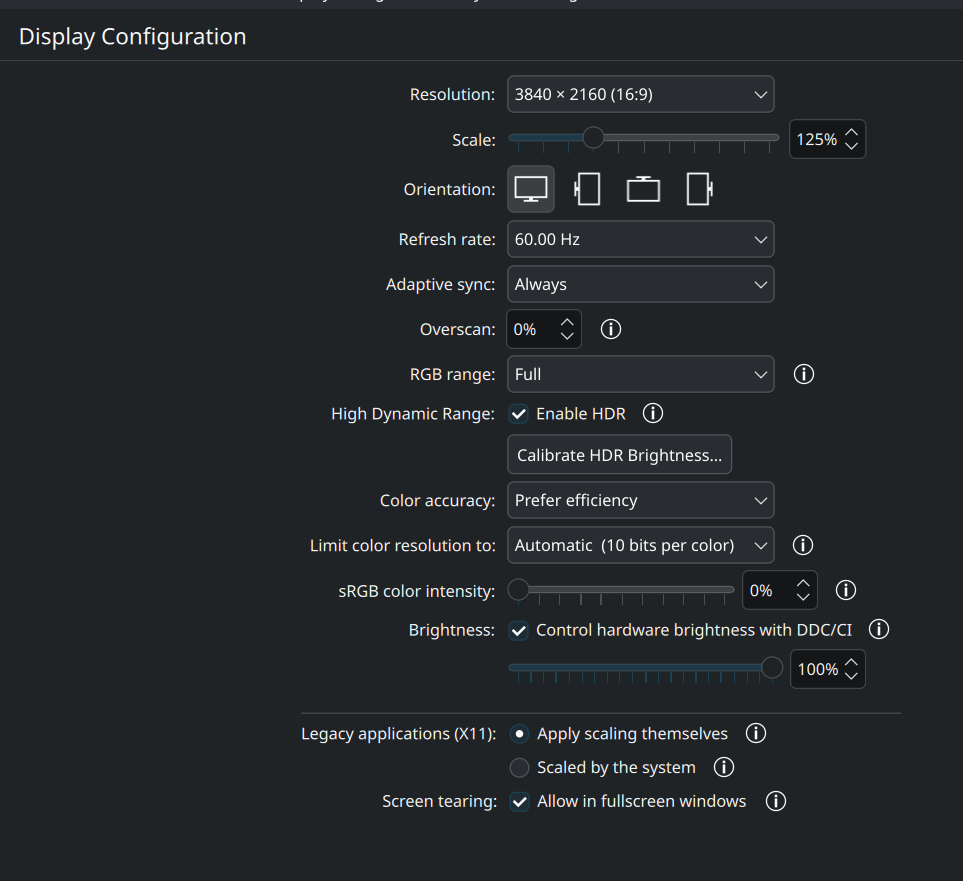Open Limit color resolution dropdown

coord(641,545)
